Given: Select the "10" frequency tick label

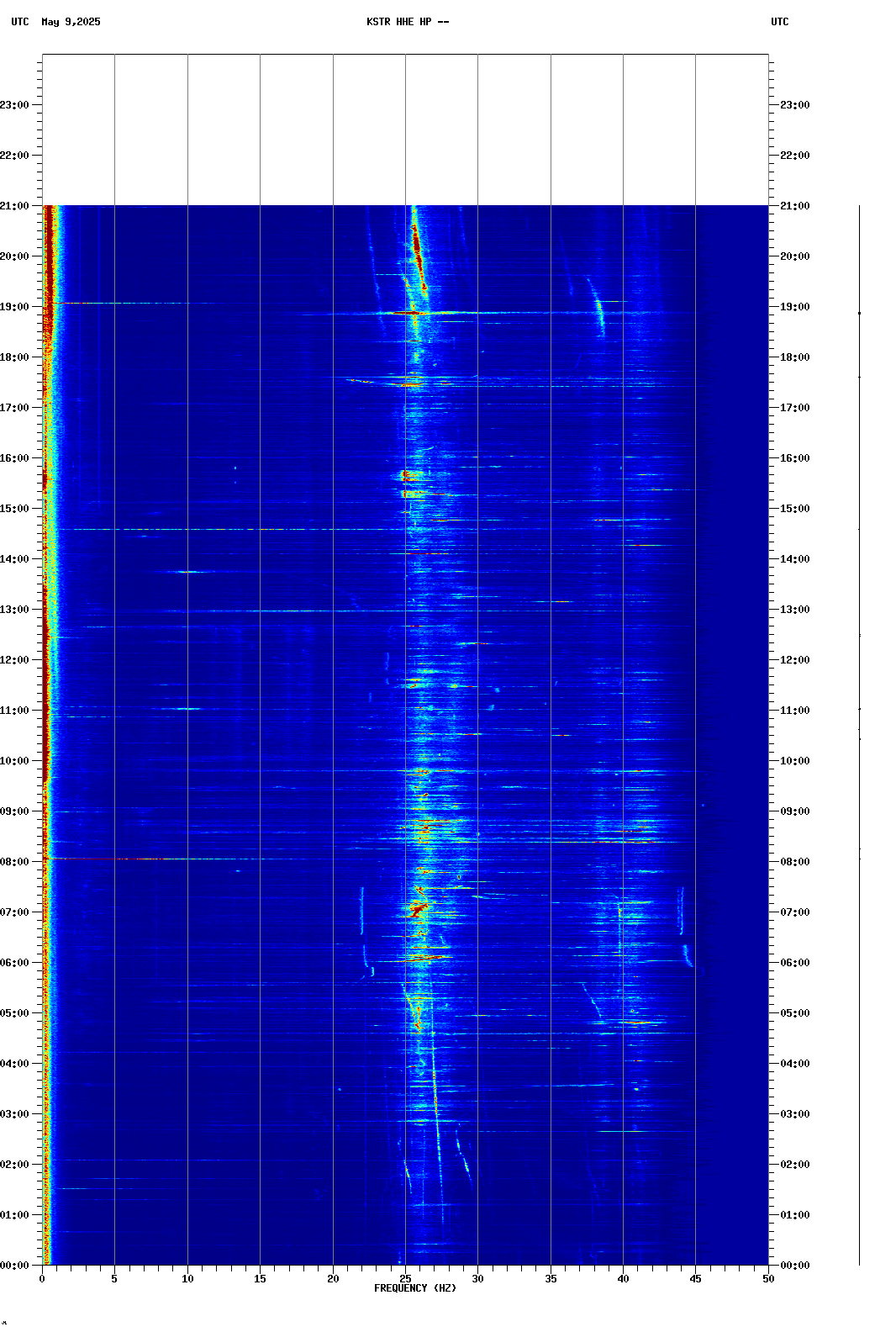Looking at the screenshot, I should tap(187, 1279).
